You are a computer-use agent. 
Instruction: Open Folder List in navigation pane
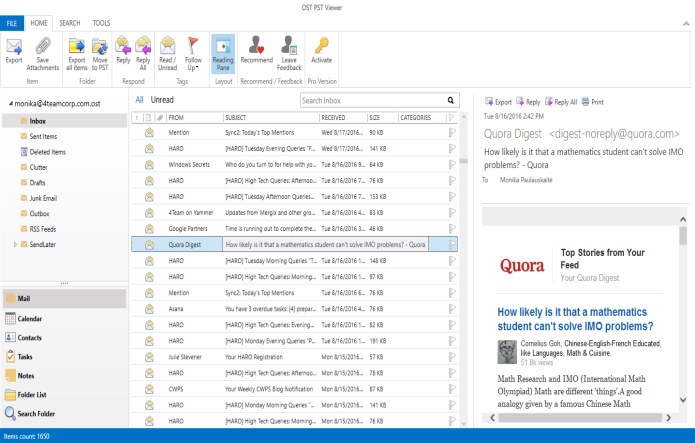click(26, 395)
